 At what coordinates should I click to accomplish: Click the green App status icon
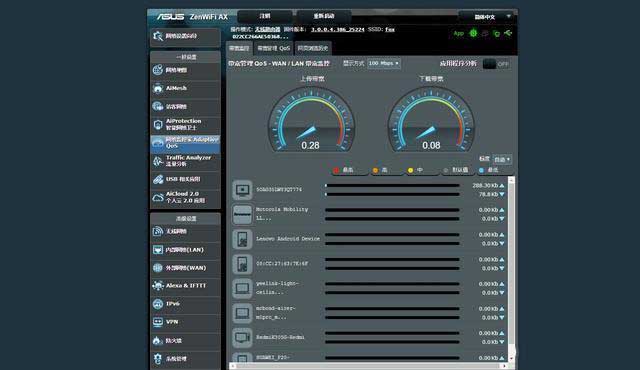459,33
